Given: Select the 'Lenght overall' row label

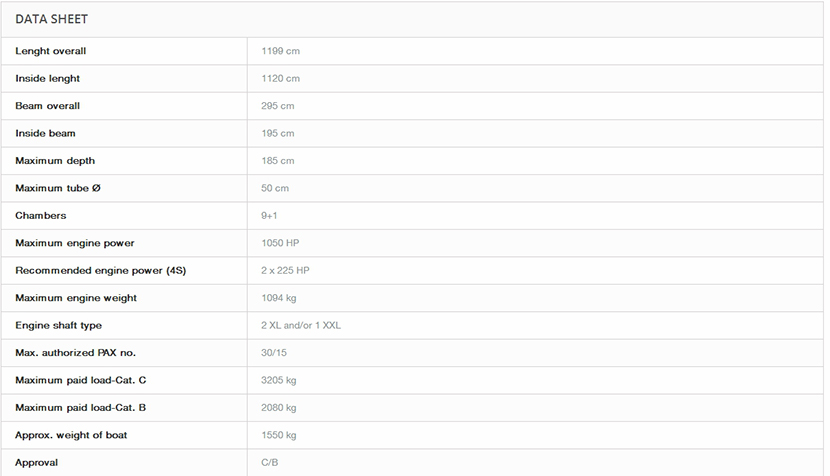Looking at the screenshot, I should 51,51.
